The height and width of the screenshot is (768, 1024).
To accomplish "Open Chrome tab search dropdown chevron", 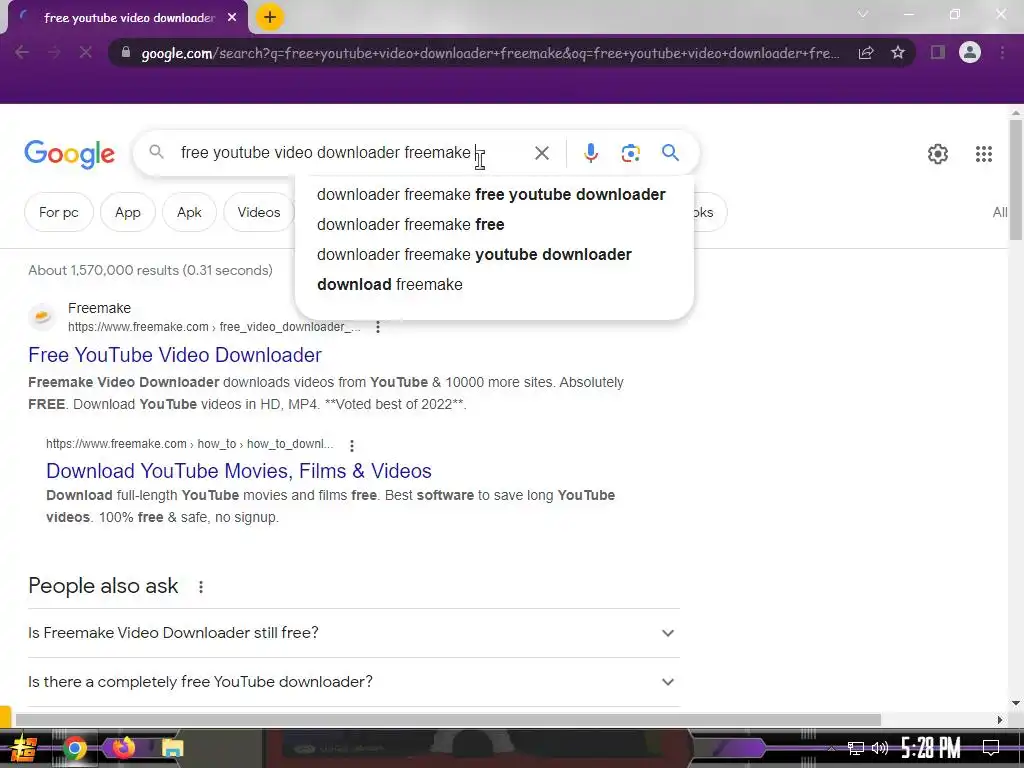I will coord(862,14).
